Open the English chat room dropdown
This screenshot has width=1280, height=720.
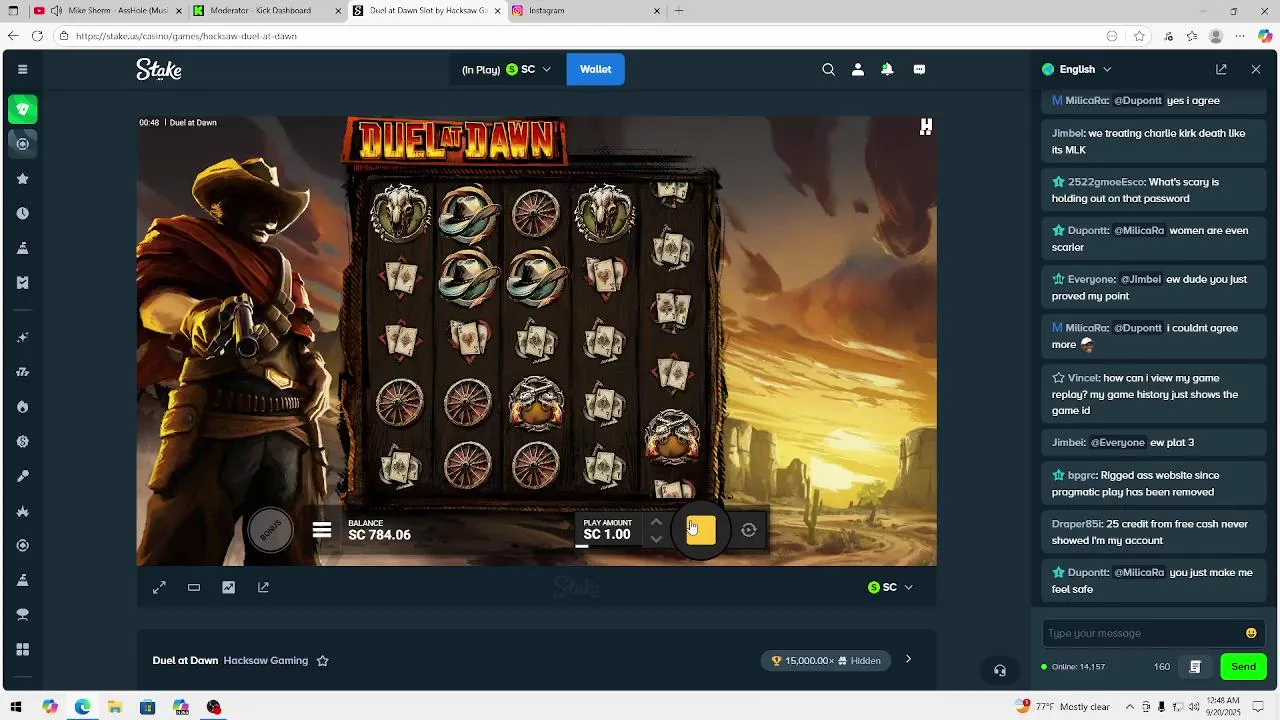[x=1077, y=69]
